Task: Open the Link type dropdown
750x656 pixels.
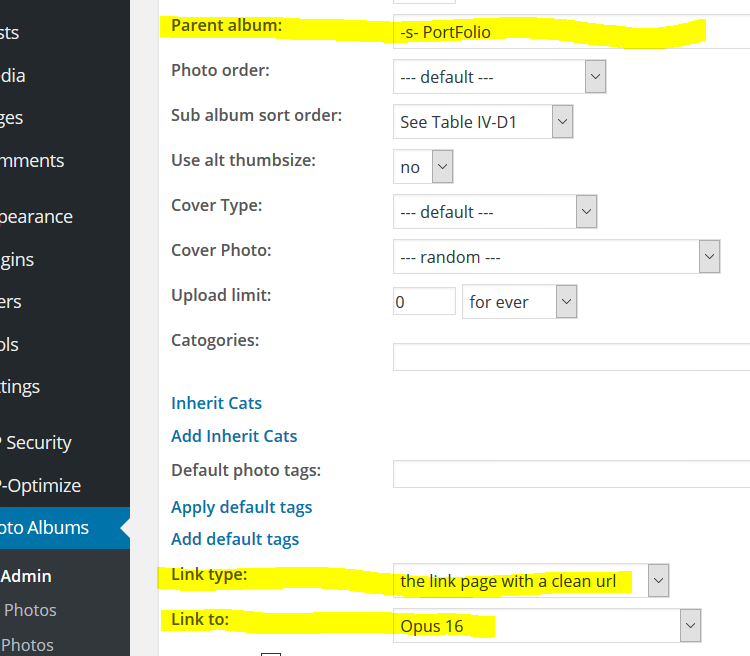Action: 530,580
